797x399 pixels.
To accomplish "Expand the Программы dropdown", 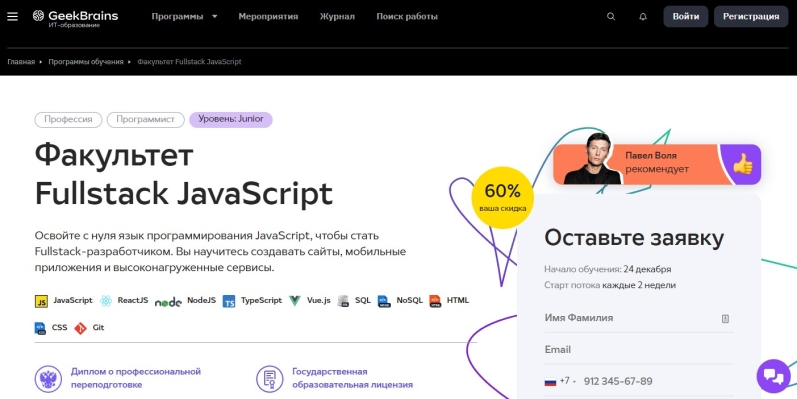I will click(x=185, y=16).
